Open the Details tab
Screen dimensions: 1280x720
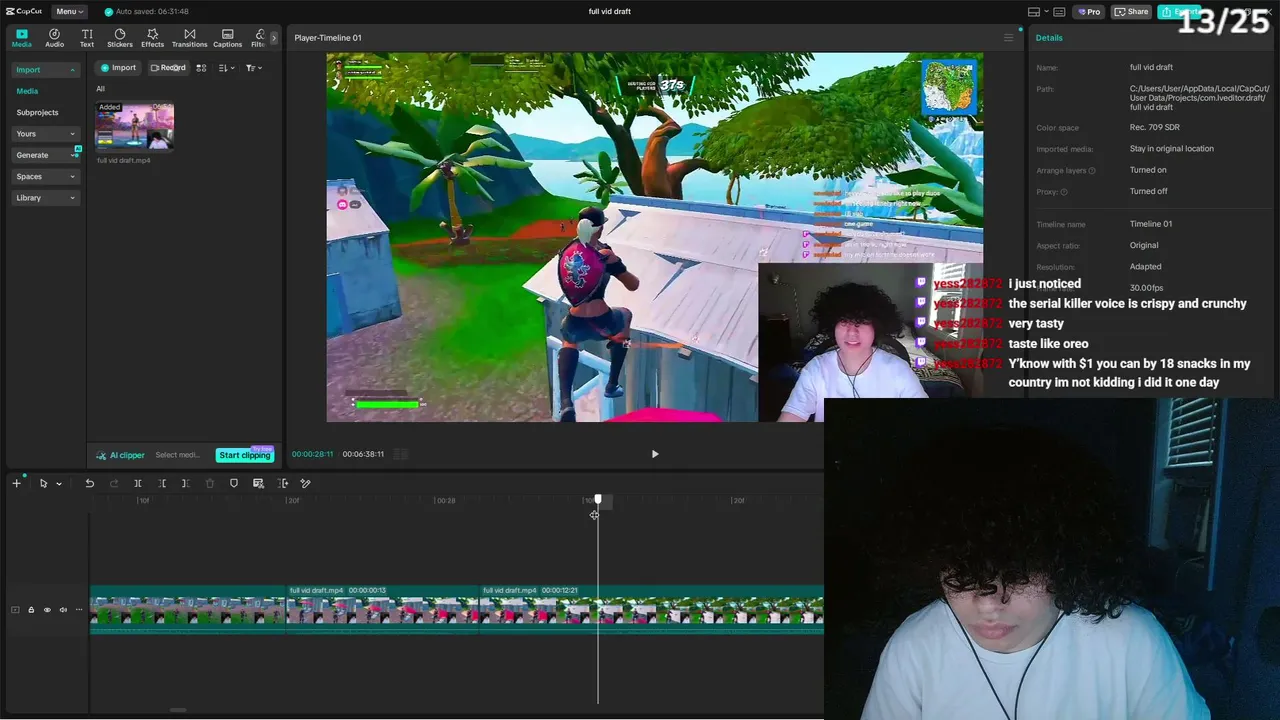click(1049, 38)
